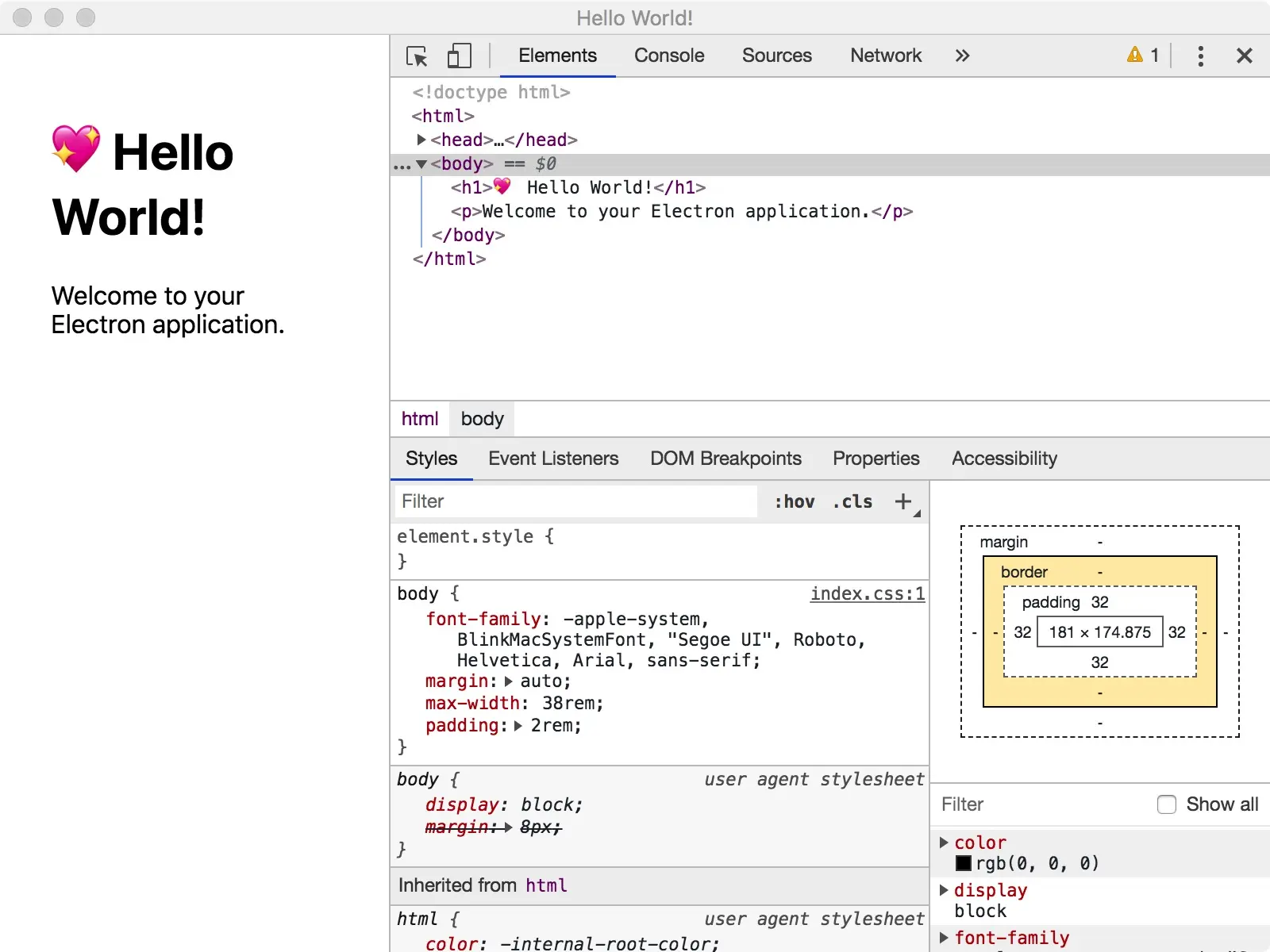Click the margin label in box model

point(1003,542)
